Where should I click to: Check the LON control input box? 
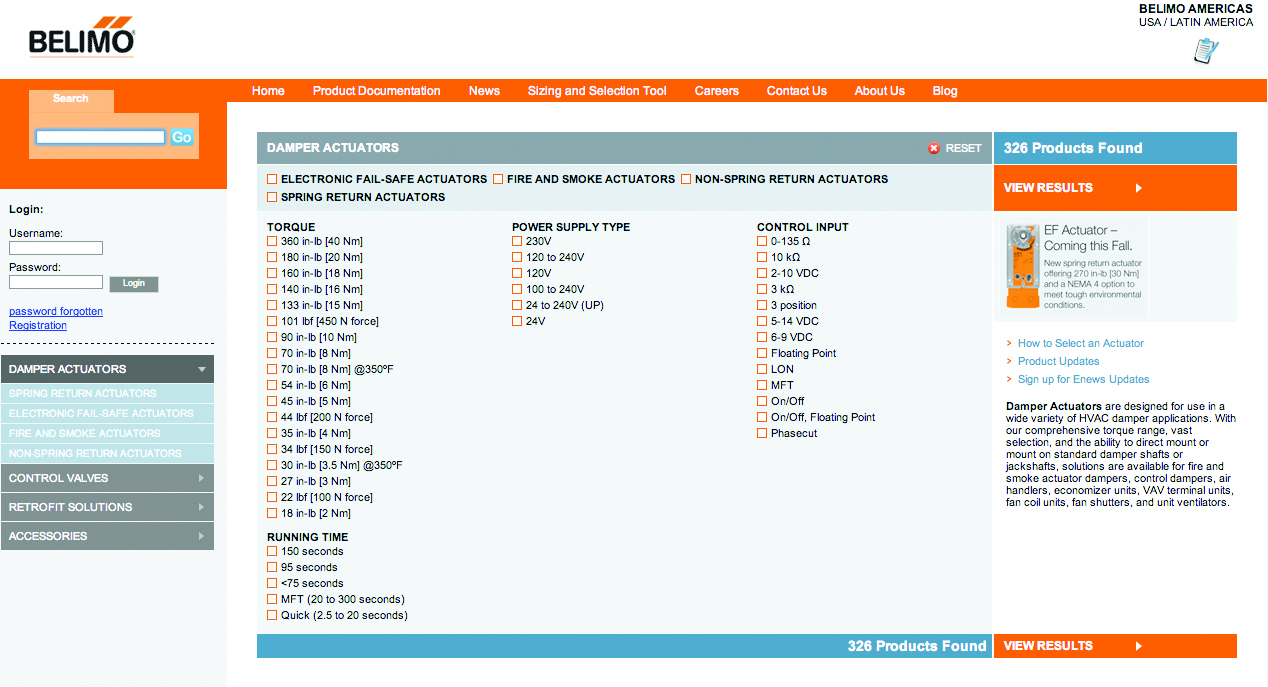(762, 369)
